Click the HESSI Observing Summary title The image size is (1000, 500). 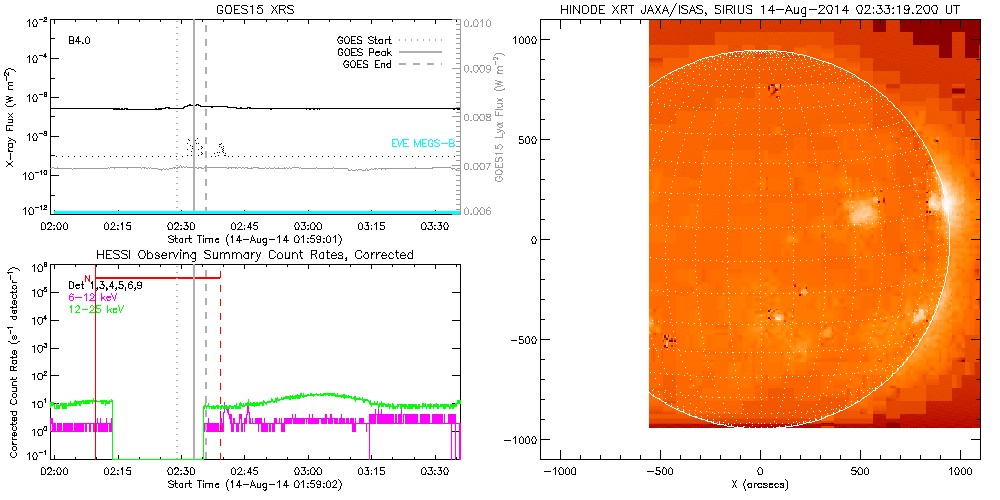click(254, 255)
